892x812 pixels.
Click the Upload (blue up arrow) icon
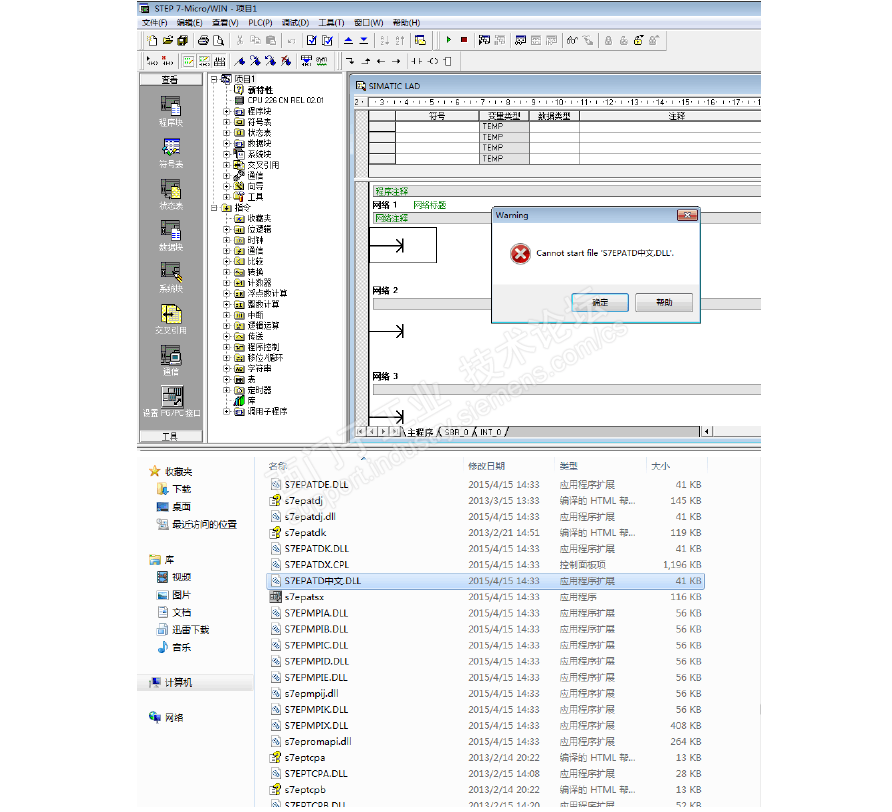pyautogui.click(x=348, y=40)
